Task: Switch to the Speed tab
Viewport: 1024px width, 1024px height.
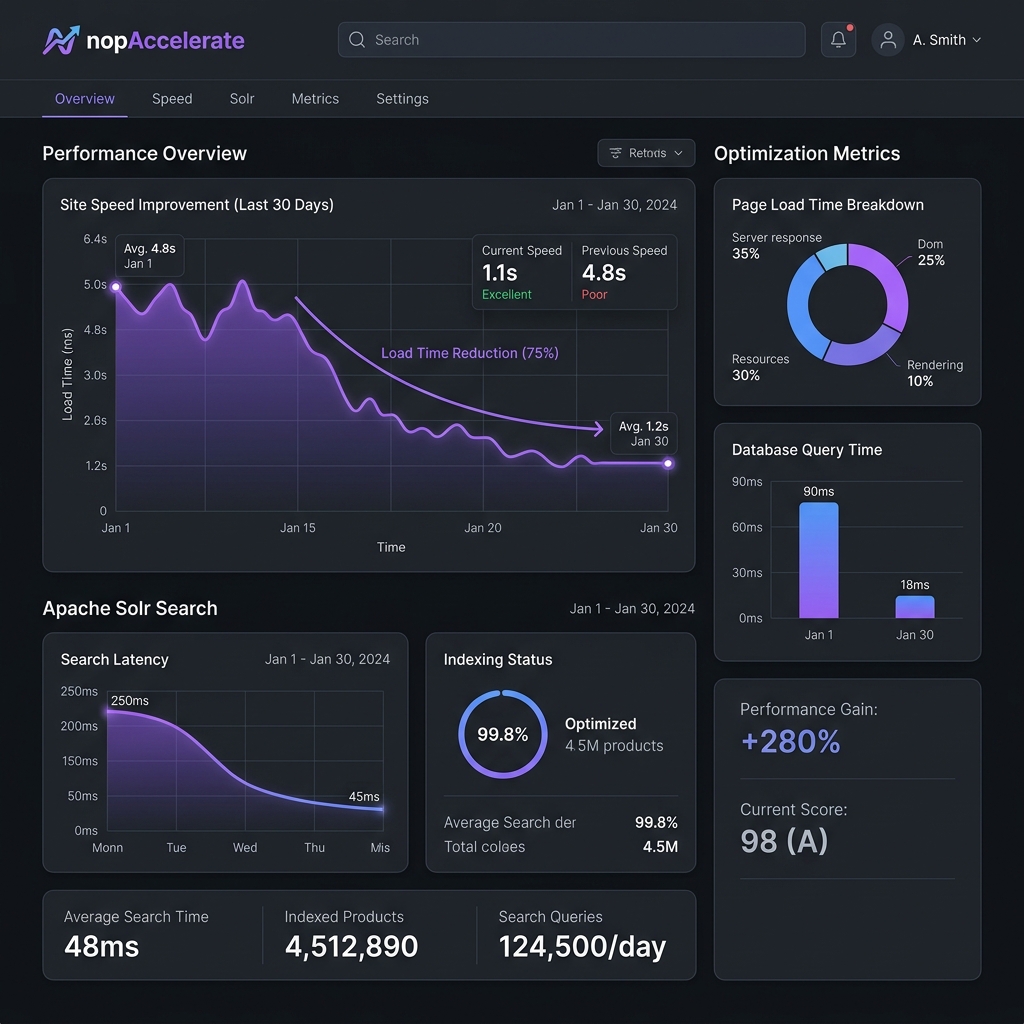Action: [172, 99]
